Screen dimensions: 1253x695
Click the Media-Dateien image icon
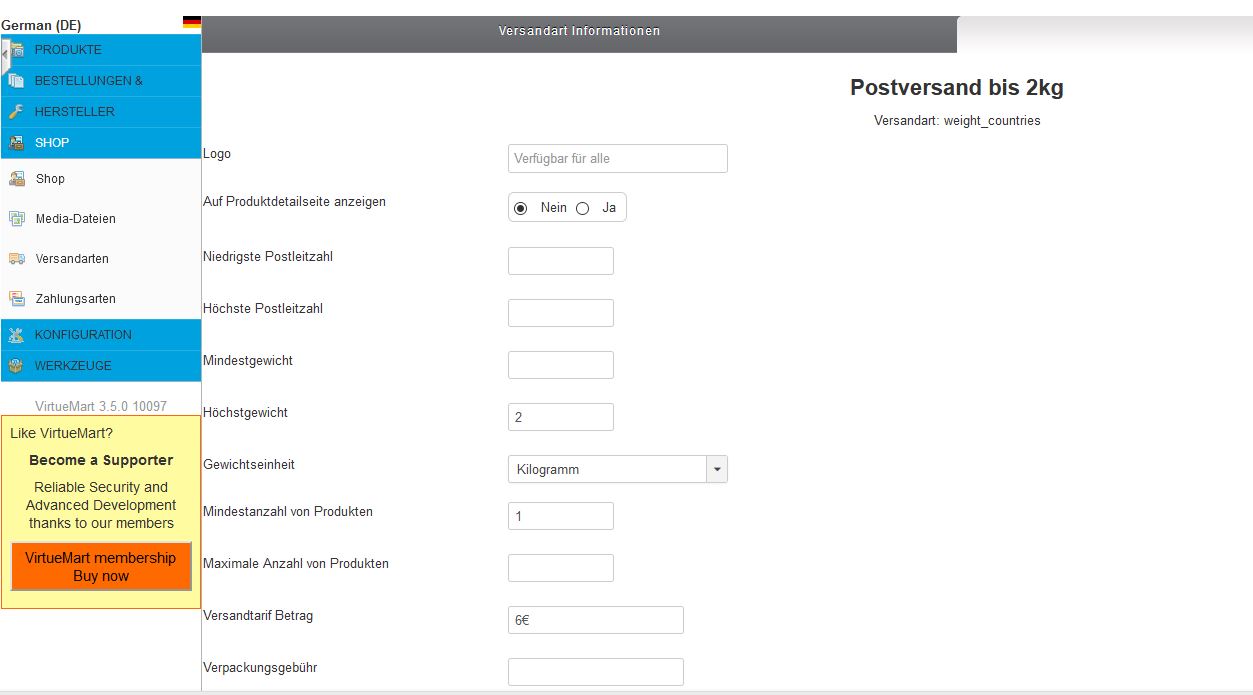pyautogui.click(x=16, y=219)
